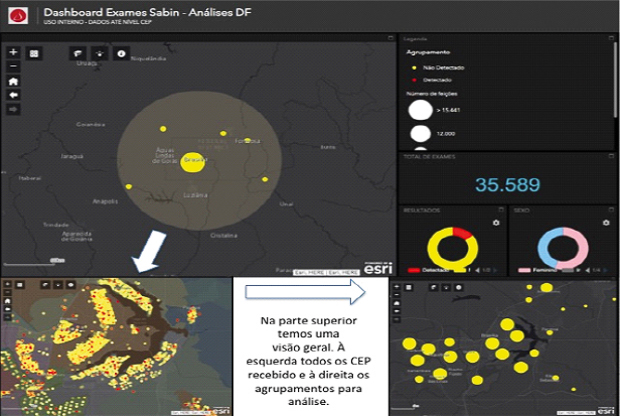620x416 pixels.
Task: Go to previous extent on bottom-right clusters map
Action: (397, 311)
